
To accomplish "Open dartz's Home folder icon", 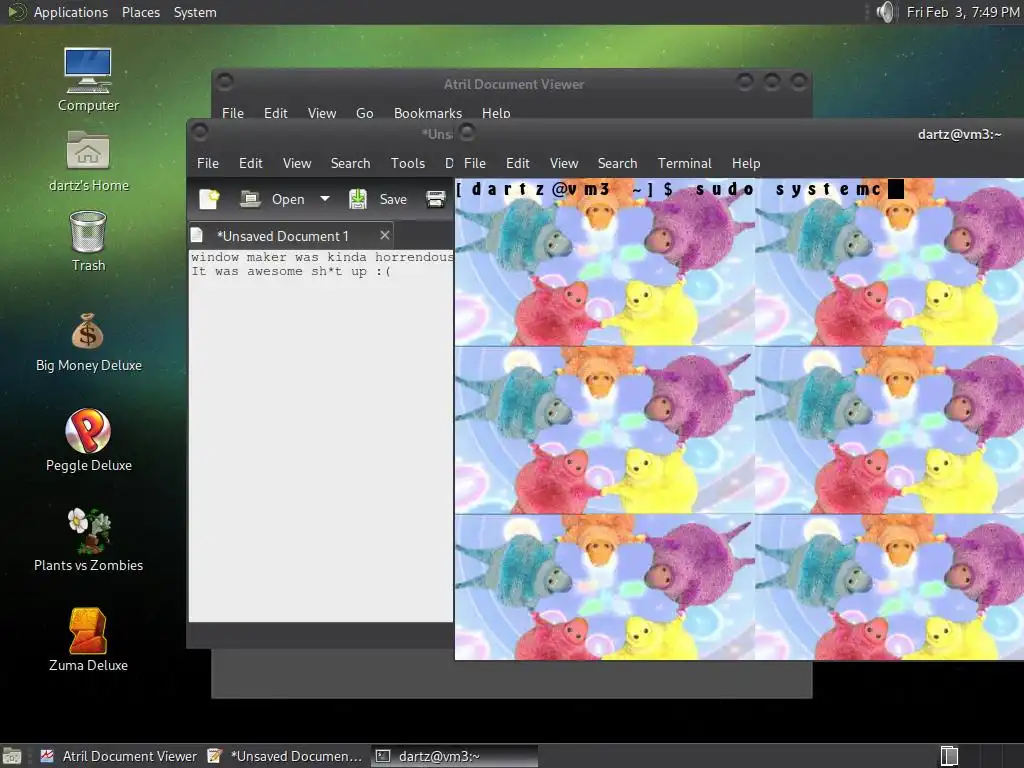I will point(88,161).
